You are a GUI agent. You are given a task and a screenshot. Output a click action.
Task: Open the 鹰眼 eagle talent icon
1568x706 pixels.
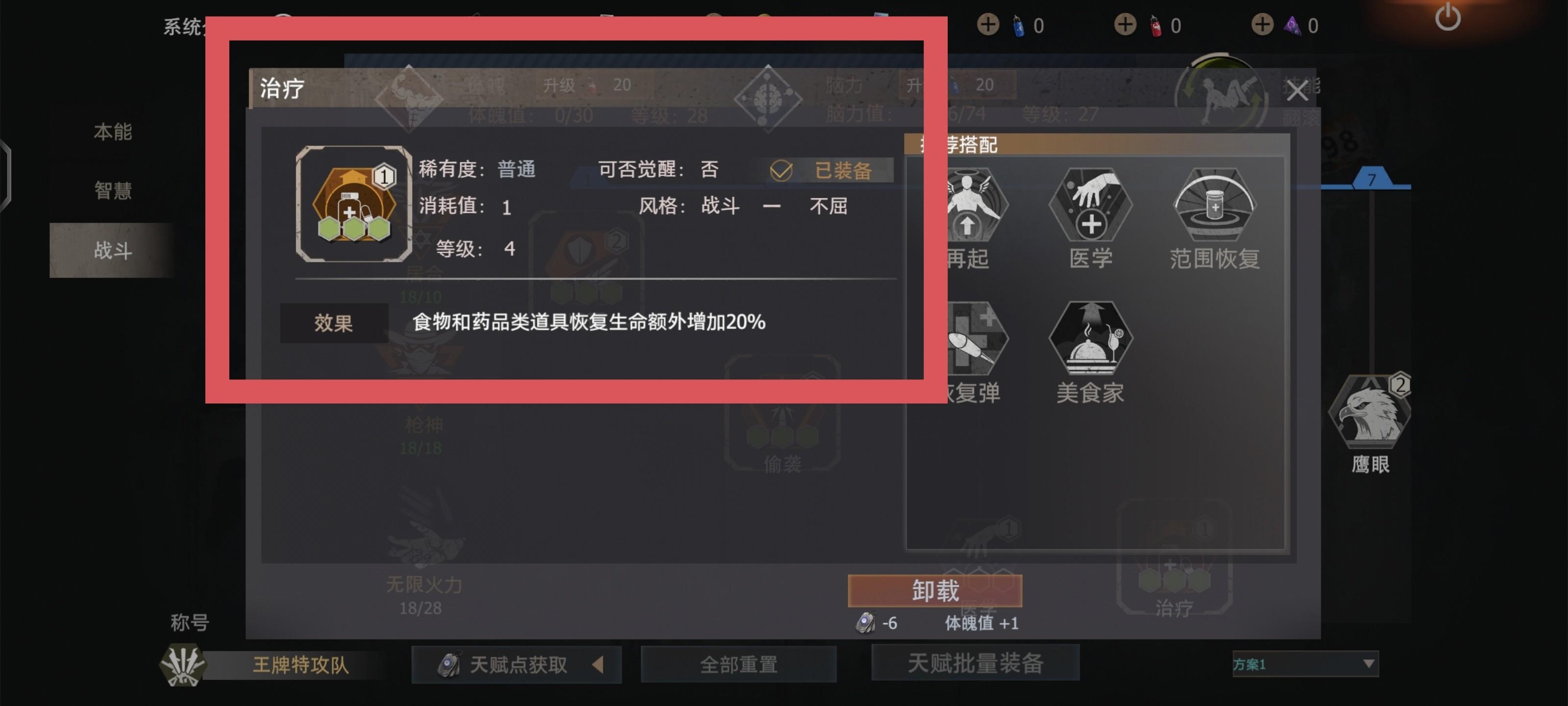[x=1370, y=409]
